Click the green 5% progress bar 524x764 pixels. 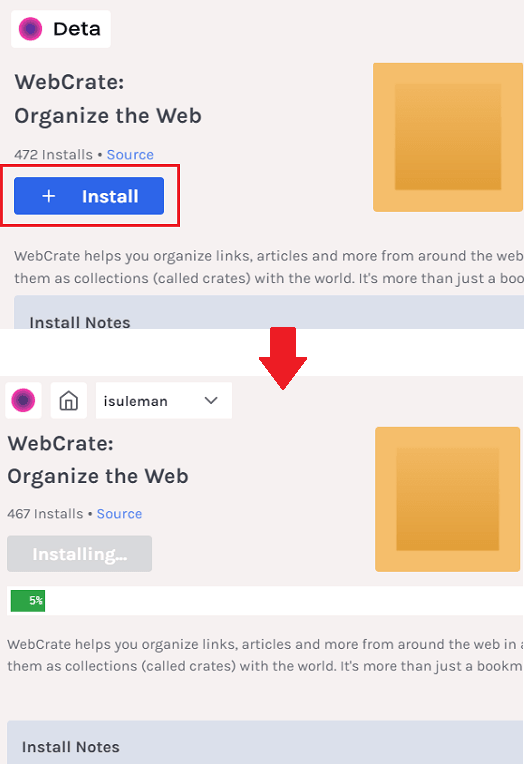pos(28,600)
